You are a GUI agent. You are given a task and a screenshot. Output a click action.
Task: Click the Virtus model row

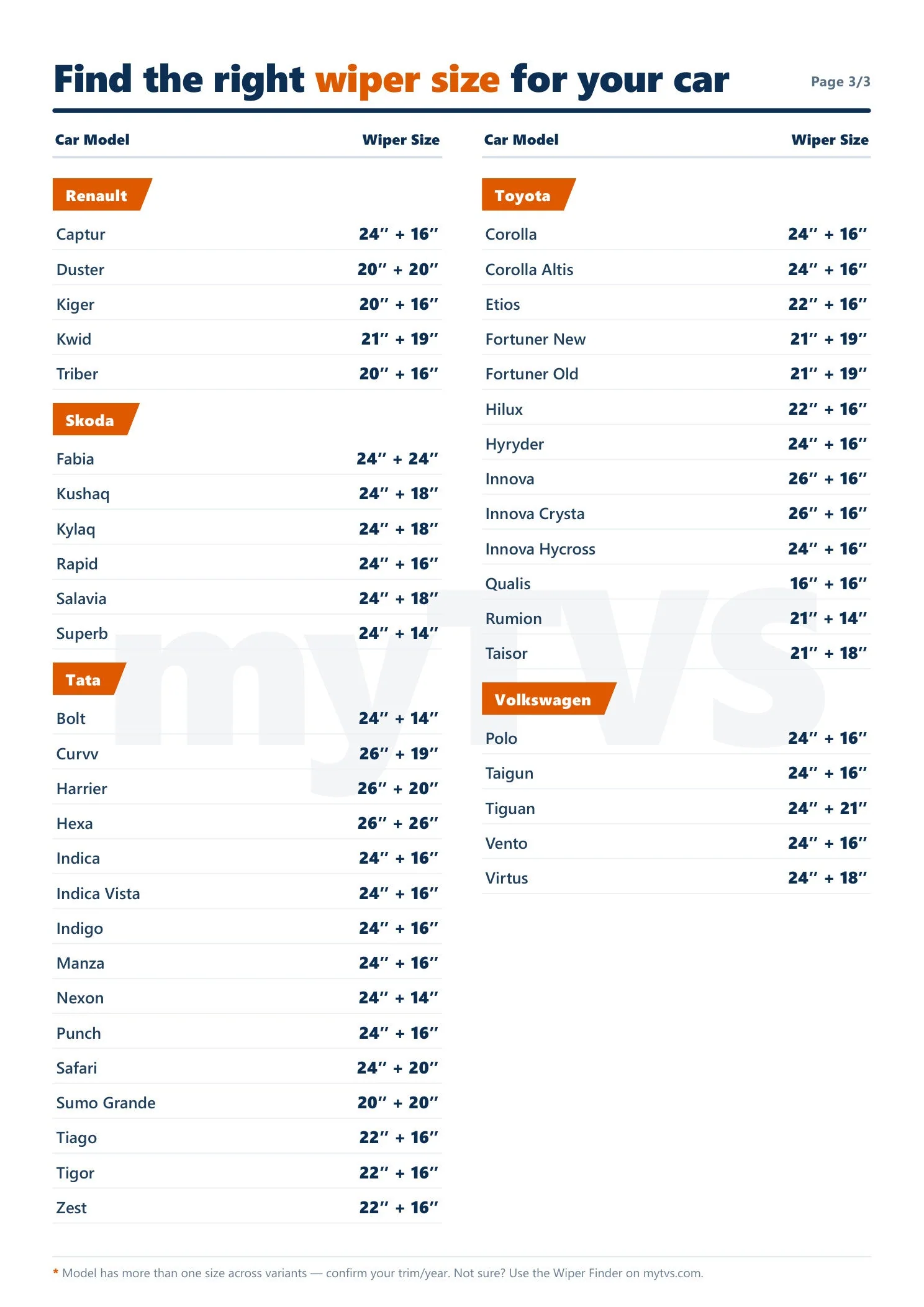(x=676, y=877)
